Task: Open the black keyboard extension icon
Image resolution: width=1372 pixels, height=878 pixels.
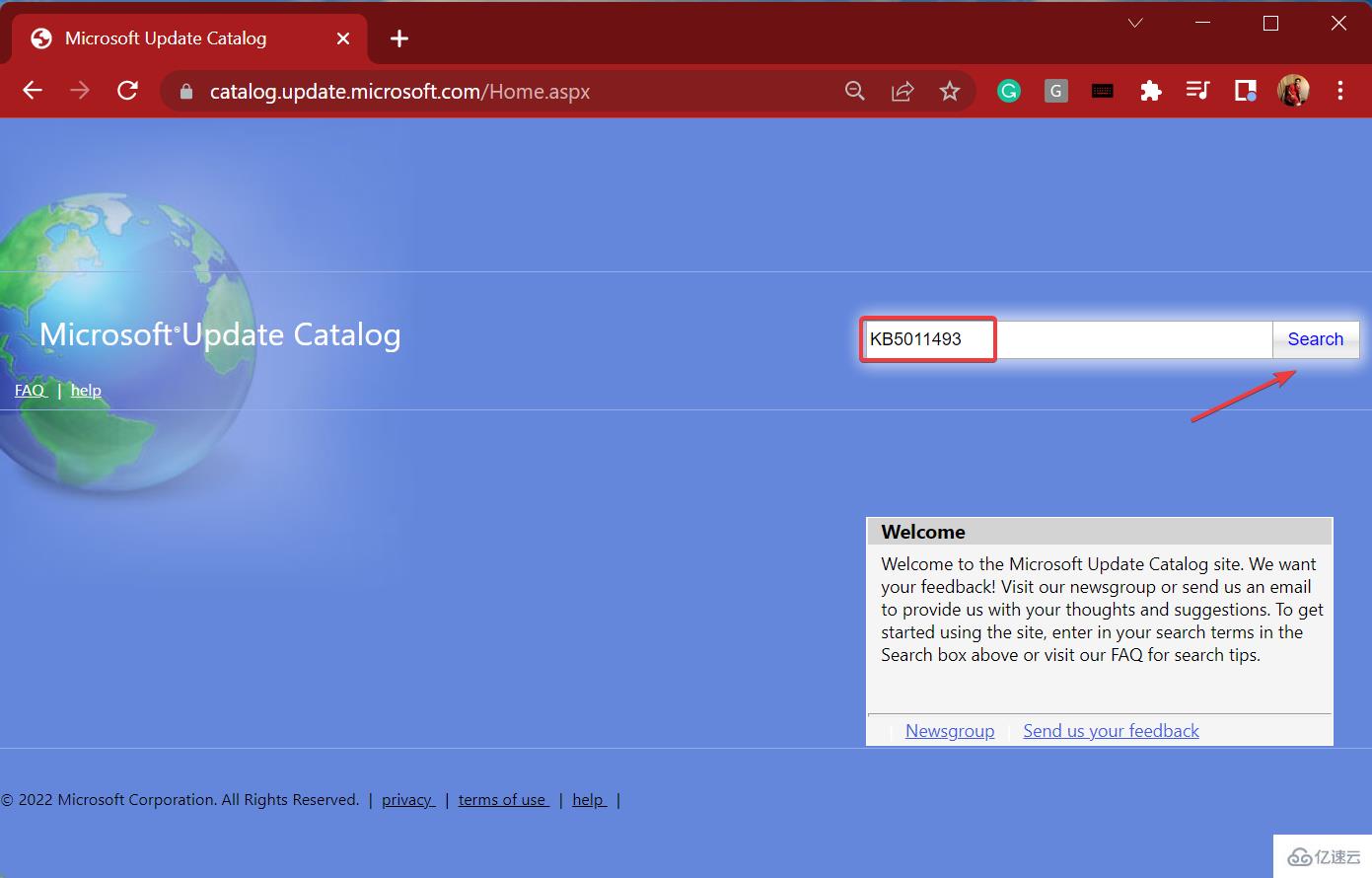Action: (x=1103, y=91)
